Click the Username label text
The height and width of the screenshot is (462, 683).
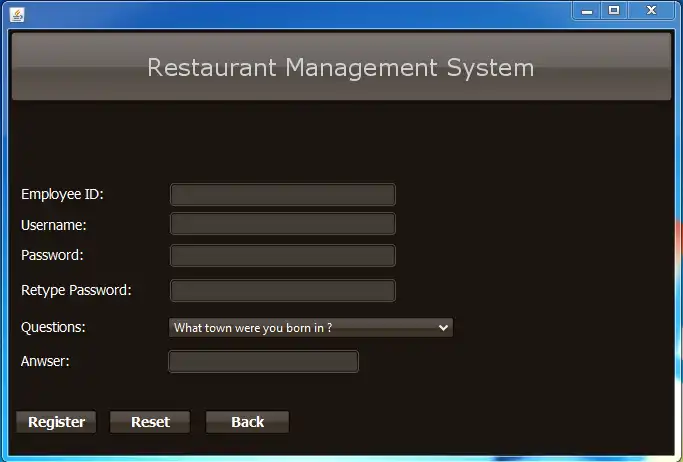[x=54, y=225]
